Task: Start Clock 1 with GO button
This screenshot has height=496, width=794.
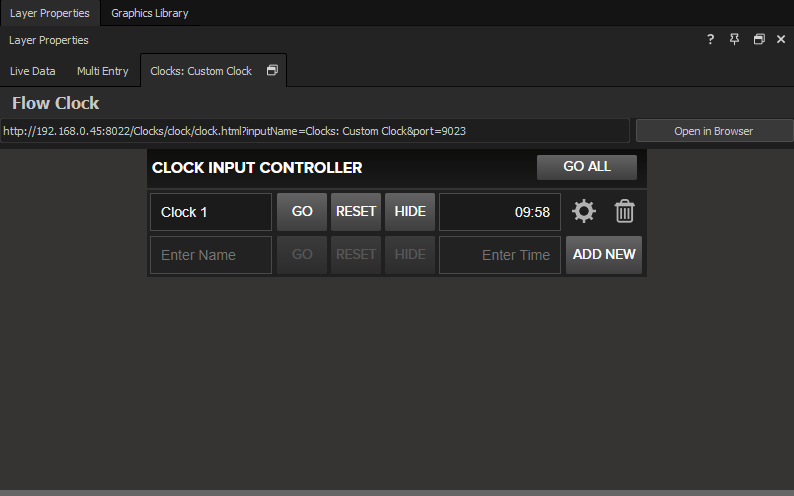Action: (302, 212)
